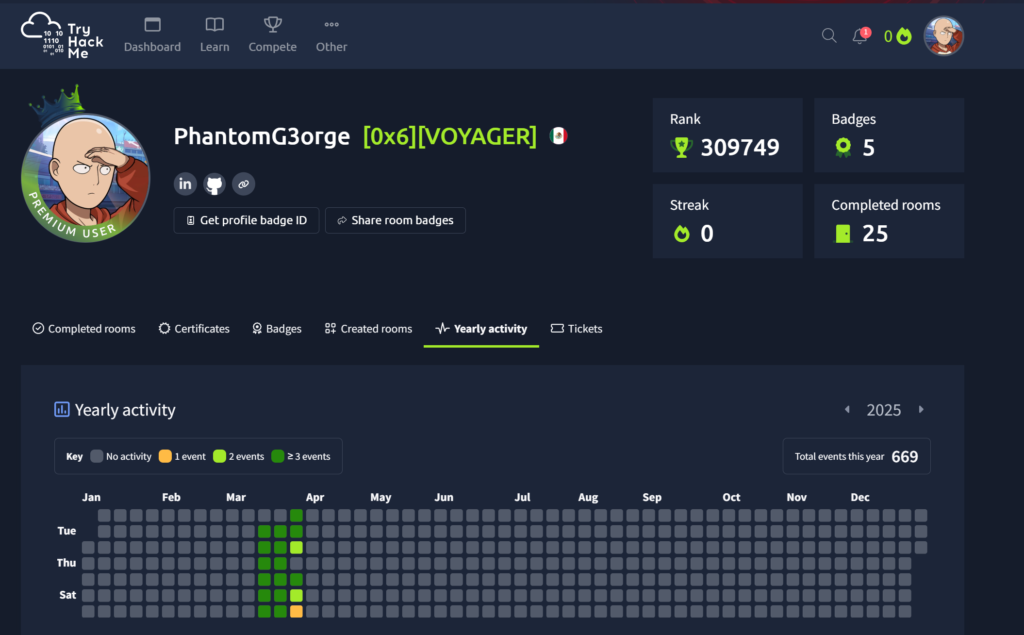Click the Sat row label
This screenshot has width=1024, height=635.
[68, 595]
